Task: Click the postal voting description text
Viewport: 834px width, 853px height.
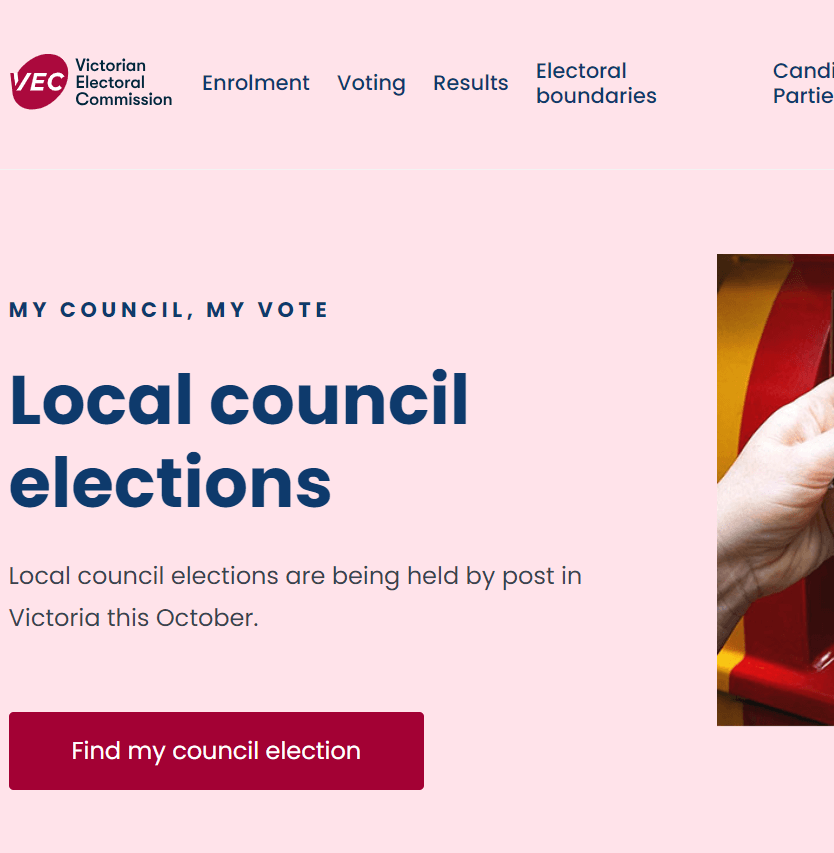Action: [295, 596]
